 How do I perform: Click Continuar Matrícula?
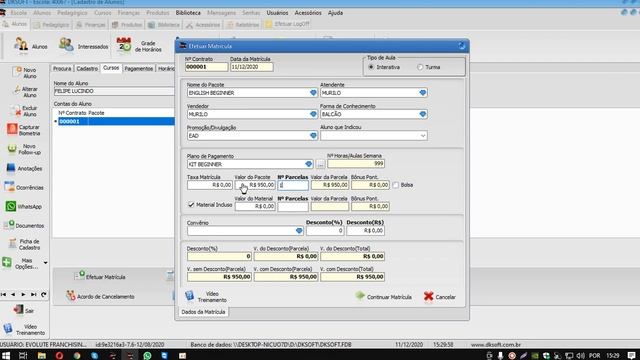[383, 297]
